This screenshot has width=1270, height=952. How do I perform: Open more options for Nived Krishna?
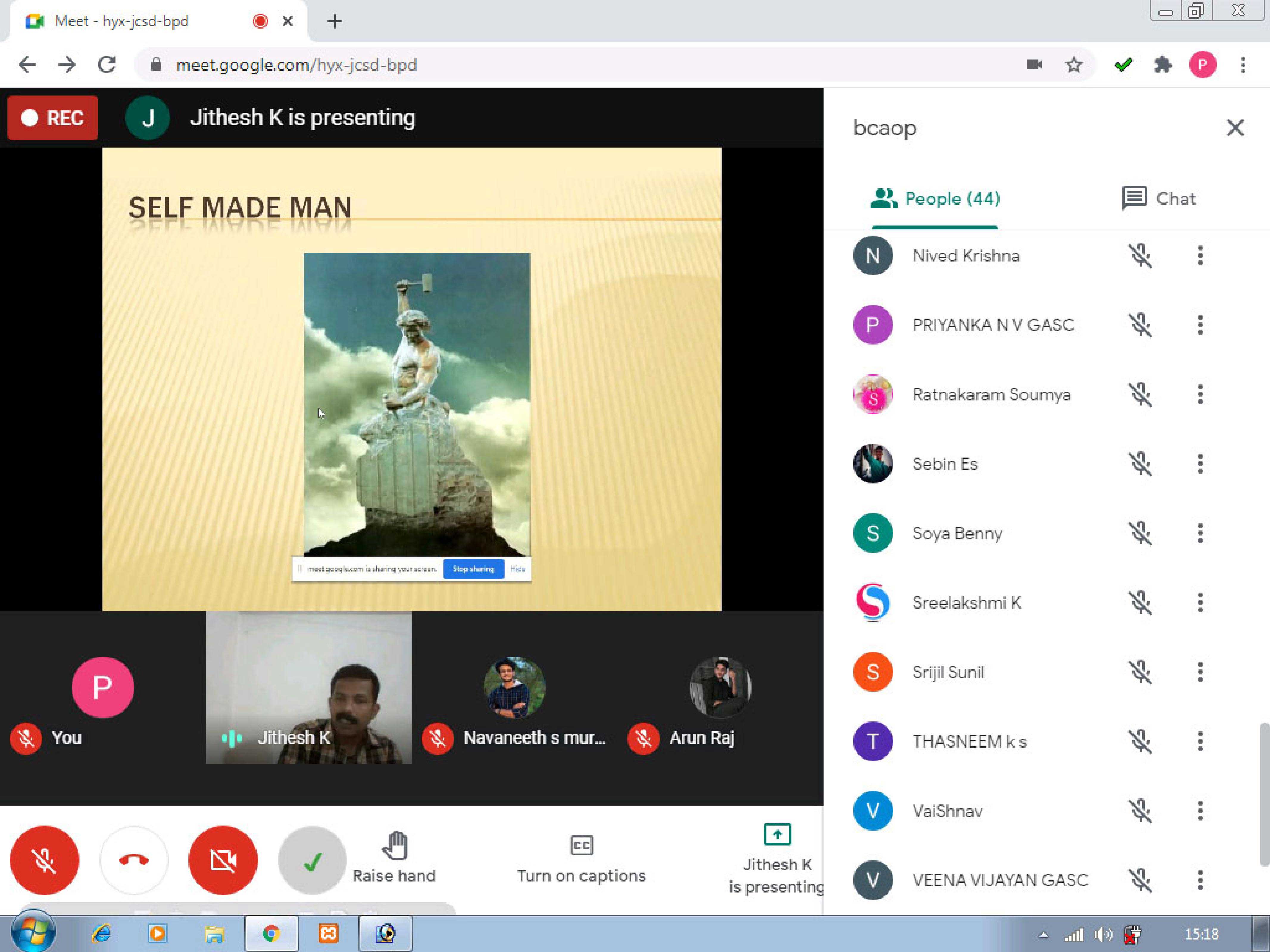(1200, 256)
